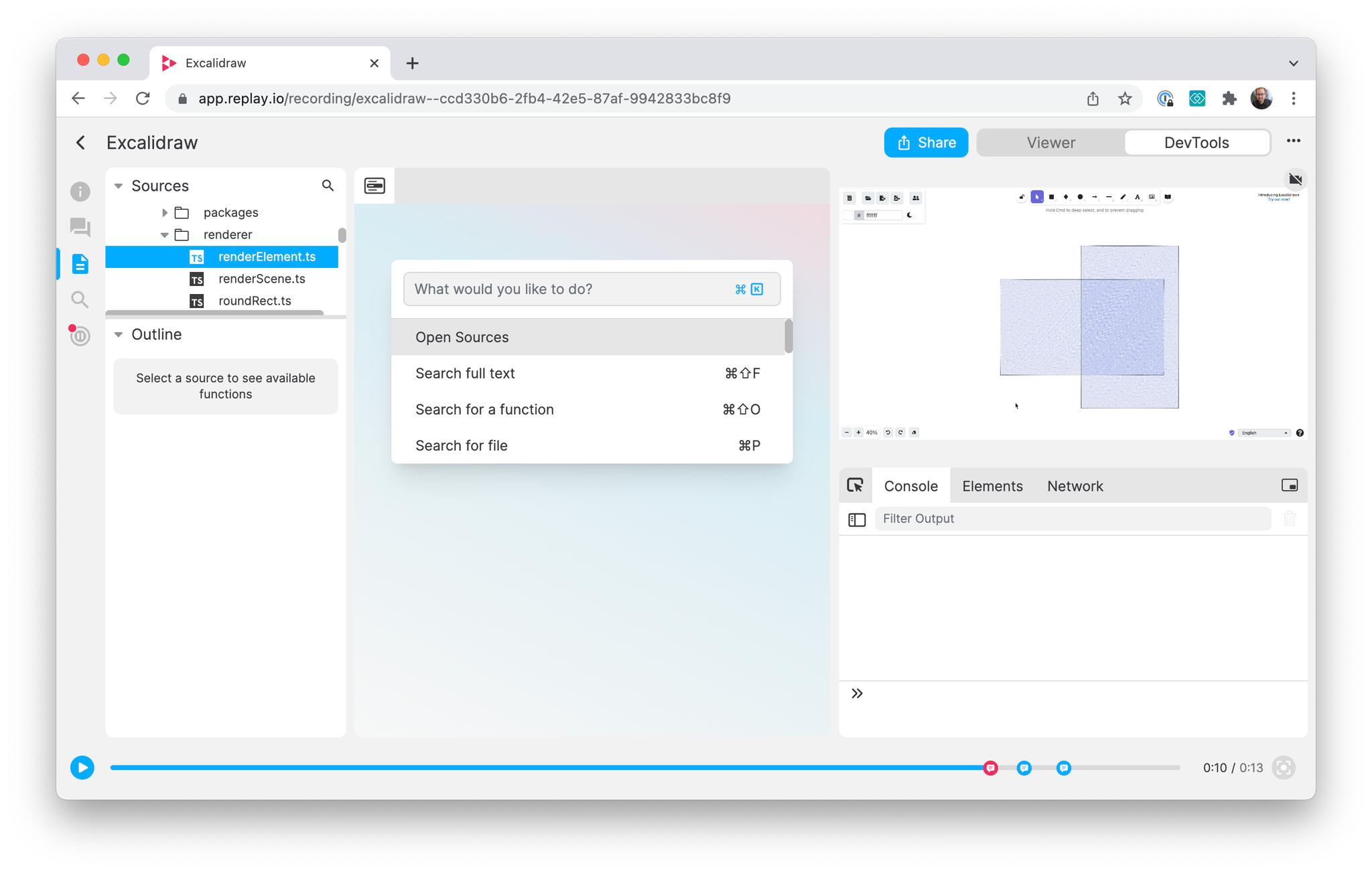Switch to Viewer mode
Screen dimensions: 1372x874
click(1050, 143)
